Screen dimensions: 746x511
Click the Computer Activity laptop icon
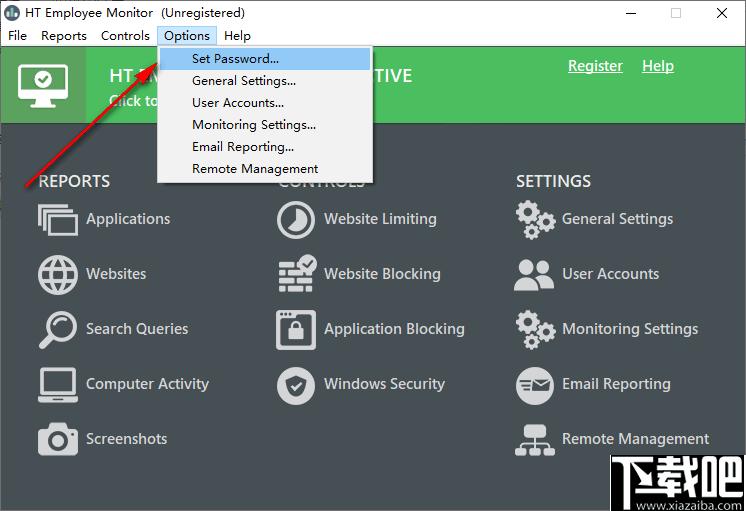(57, 384)
